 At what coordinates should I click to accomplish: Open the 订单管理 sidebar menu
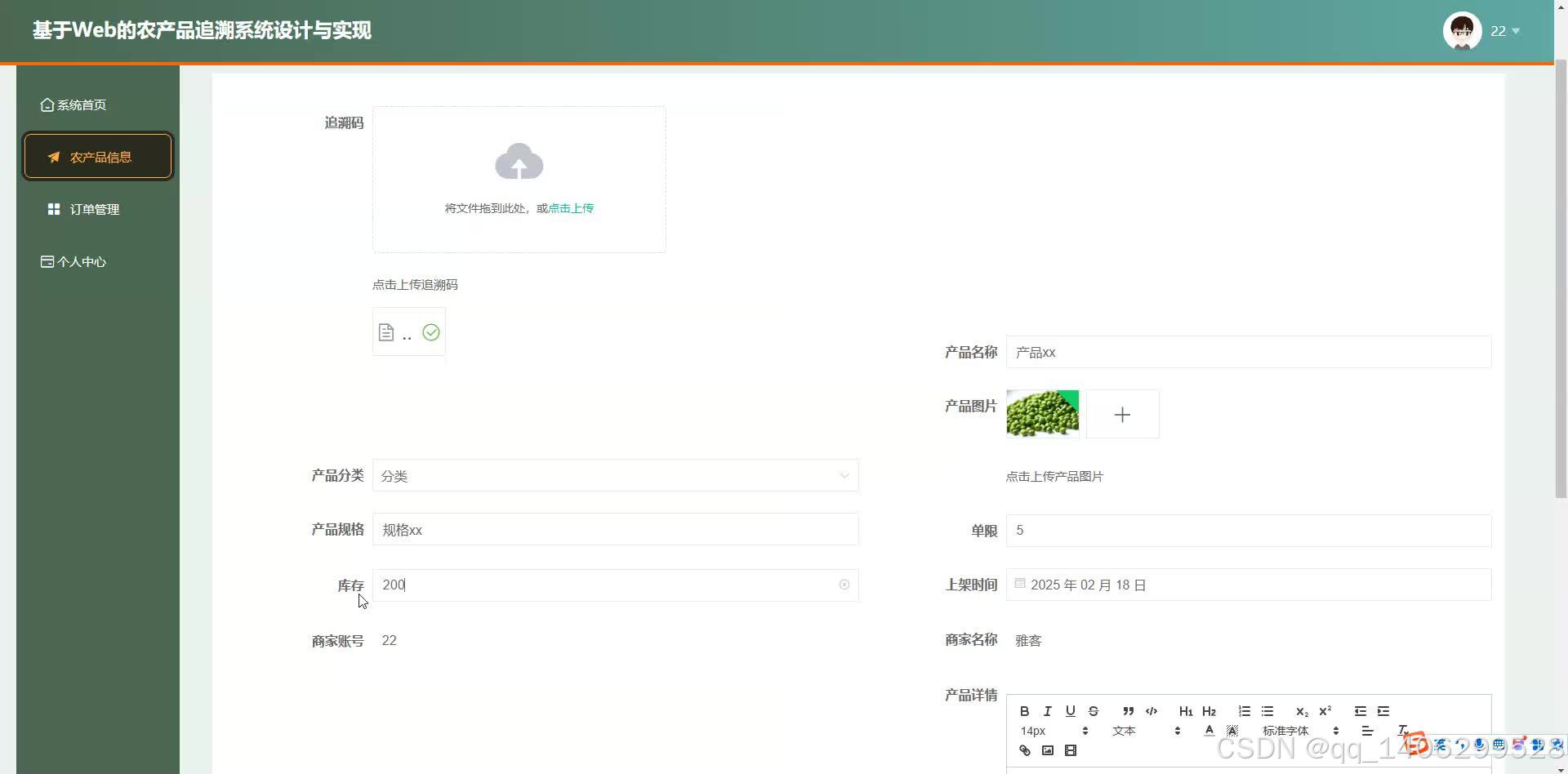coord(94,208)
